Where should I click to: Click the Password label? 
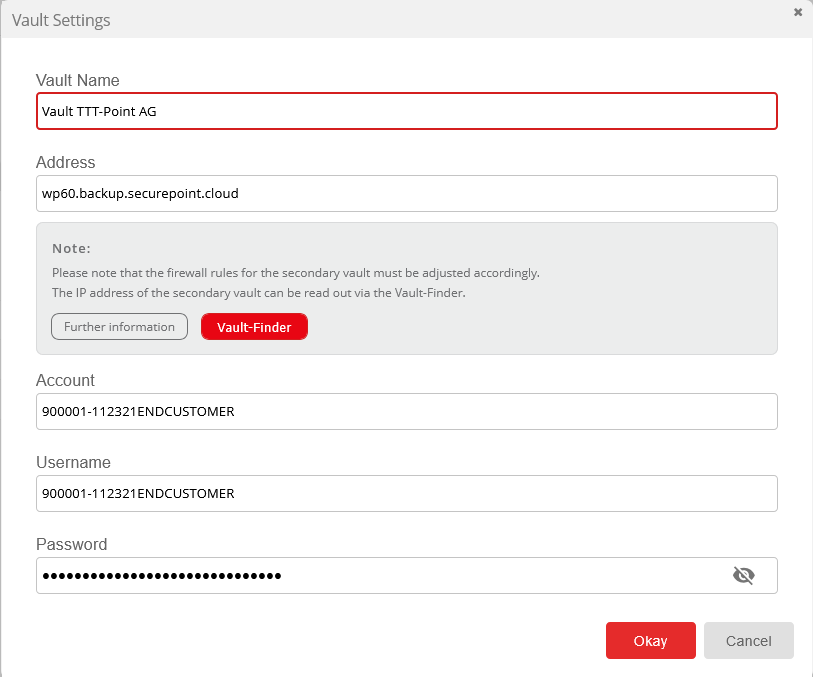point(72,544)
